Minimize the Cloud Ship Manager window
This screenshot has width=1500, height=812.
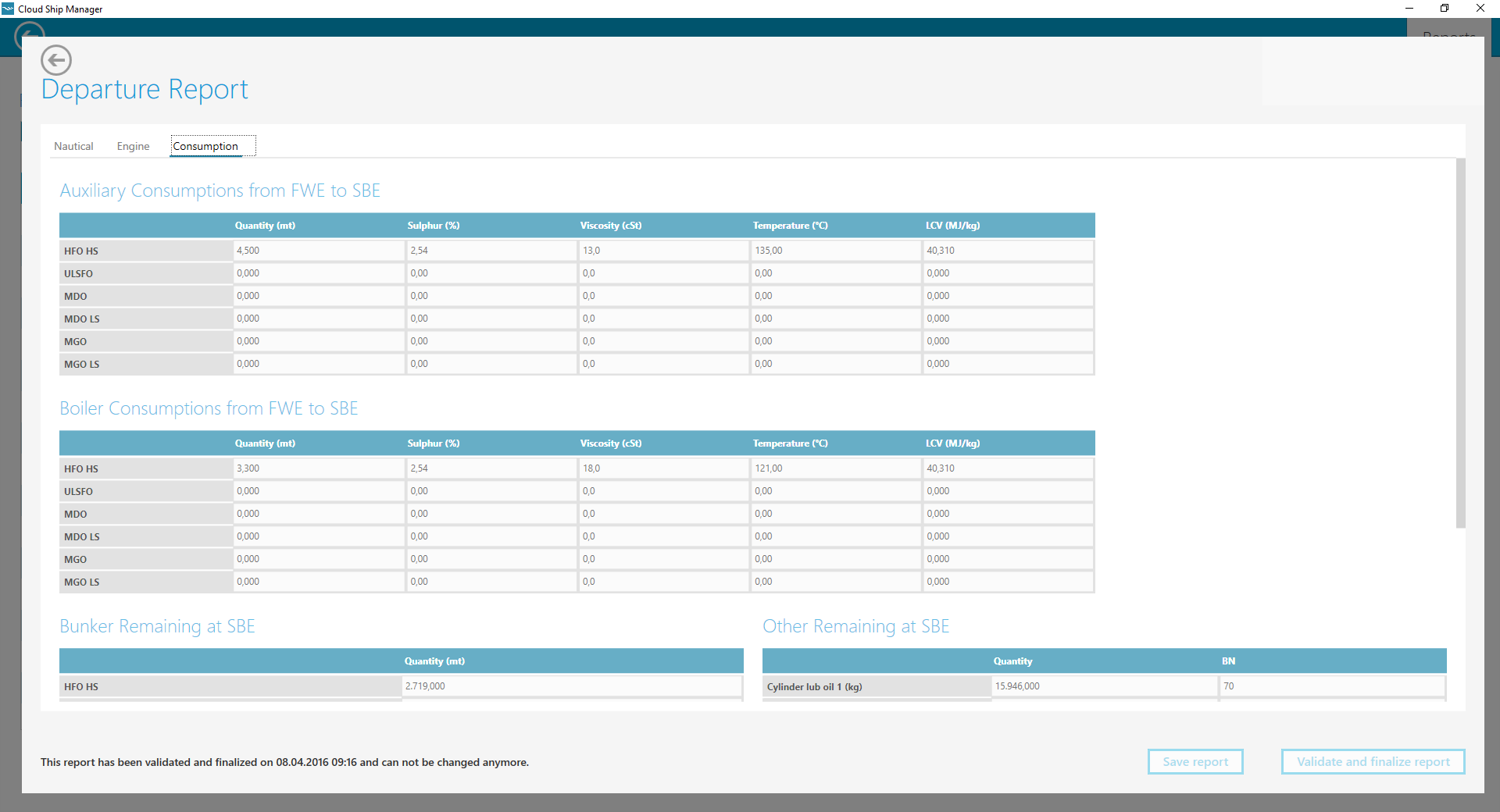tap(1409, 9)
